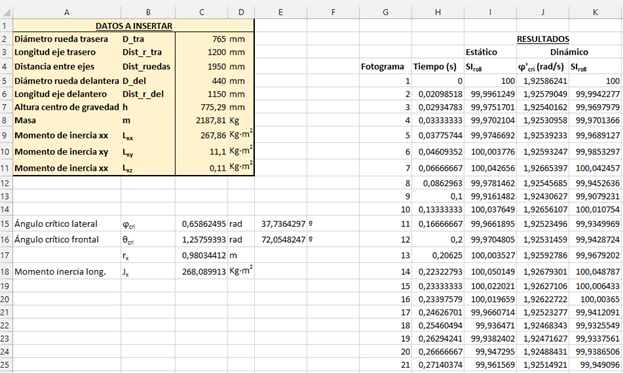
Task: Select the value 1,92679301 cell
Action: click(x=543, y=272)
